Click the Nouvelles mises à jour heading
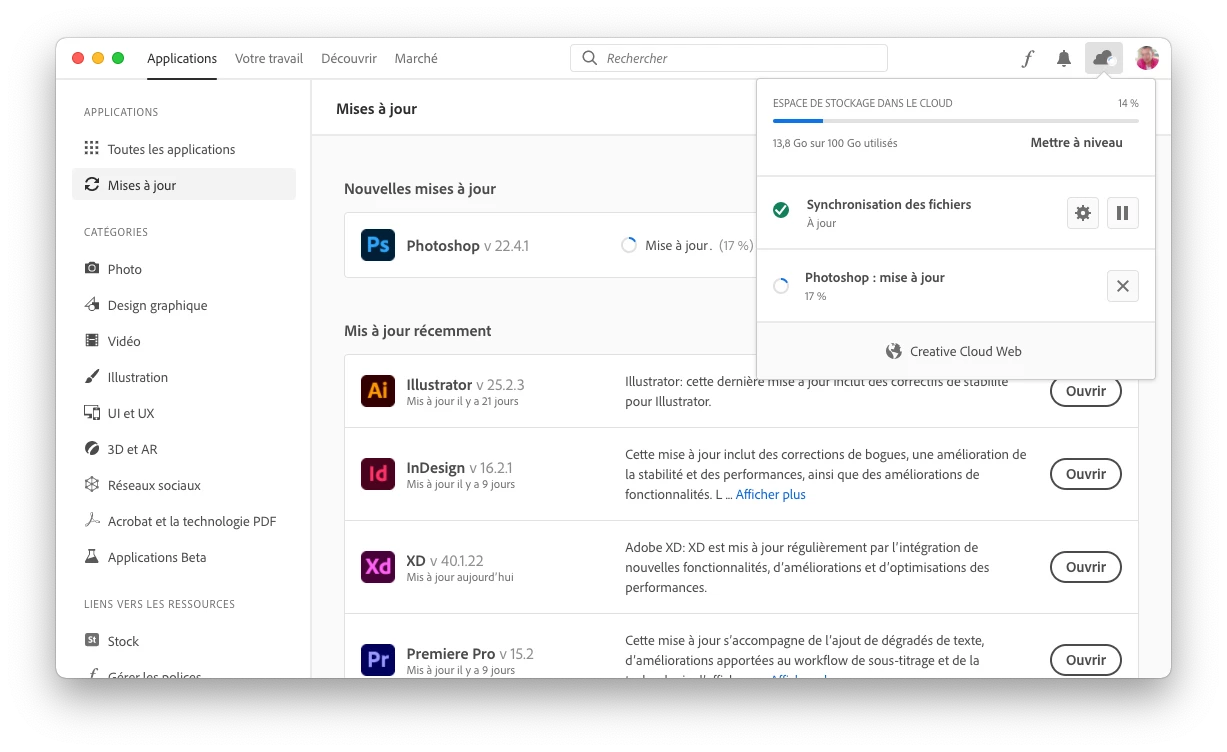The width and height of the screenshot is (1227, 752). pyautogui.click(x=420, y=189)
